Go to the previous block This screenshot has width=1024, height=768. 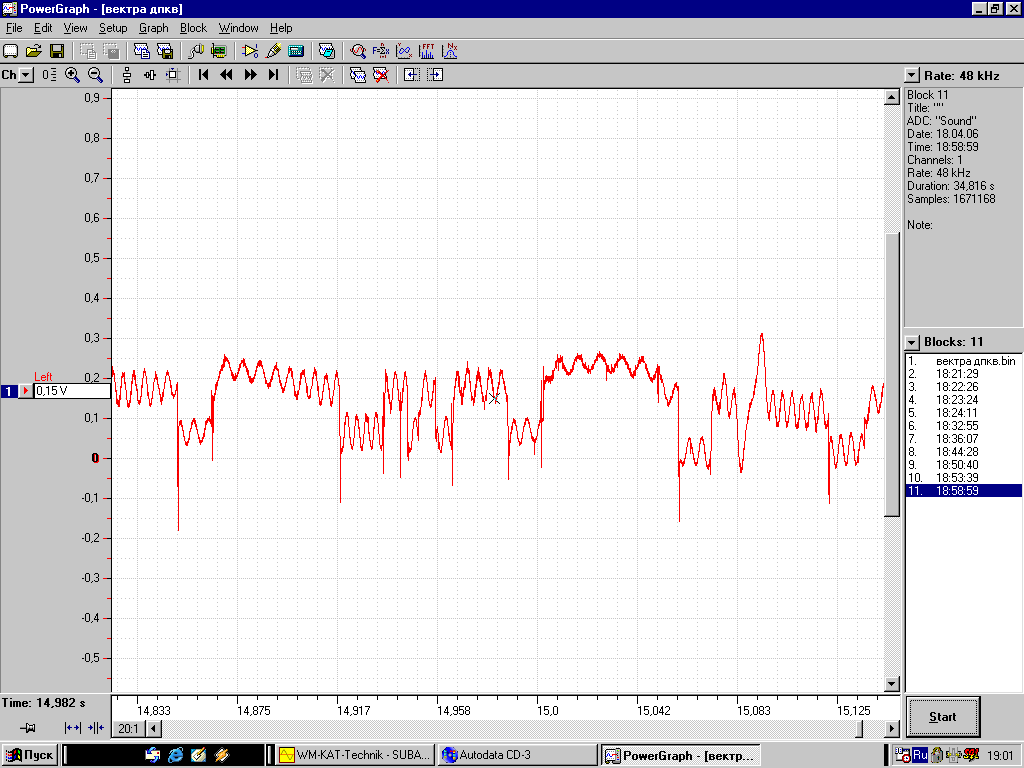tap(227, 75)
